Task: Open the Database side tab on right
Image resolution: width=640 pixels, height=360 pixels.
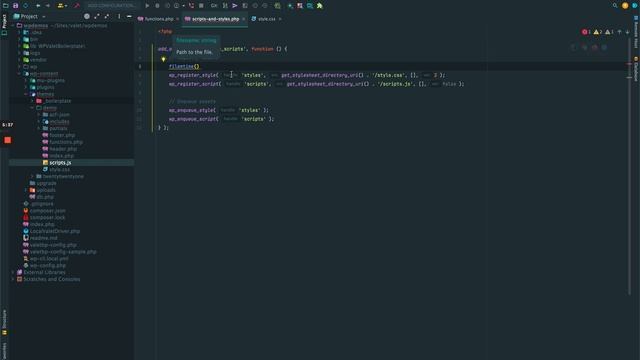Action: (x=636, y=69)
